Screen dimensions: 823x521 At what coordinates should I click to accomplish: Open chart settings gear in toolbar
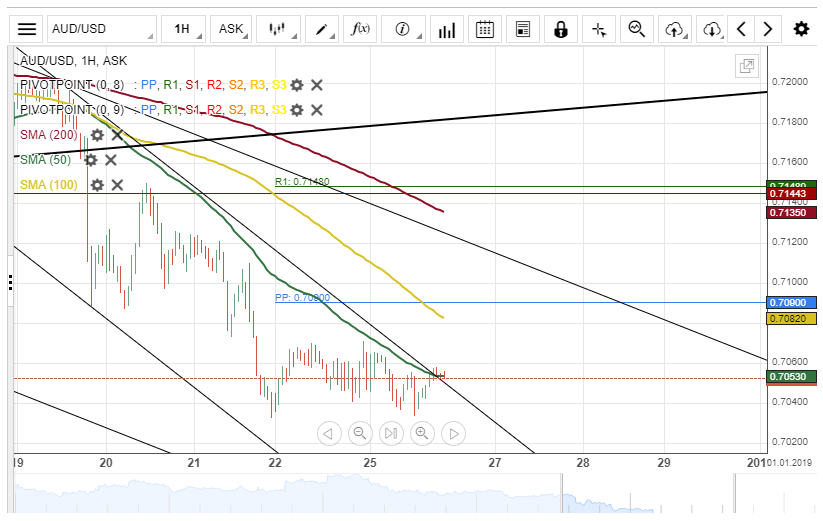(x=801, y=29)
